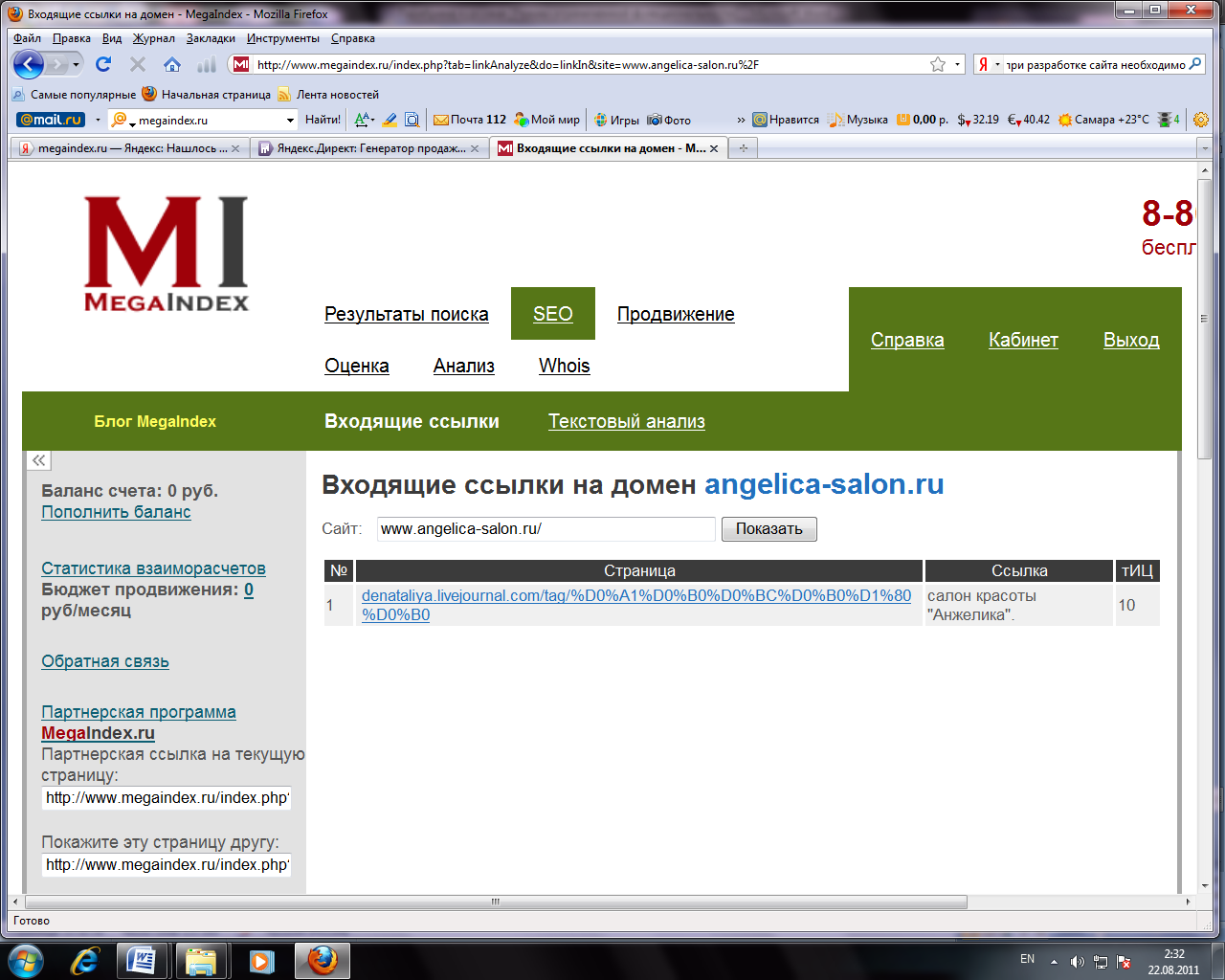Viewport: 1225px width, 980px height.
Task: Open Кабинет link
Action: coord(1023,340)
